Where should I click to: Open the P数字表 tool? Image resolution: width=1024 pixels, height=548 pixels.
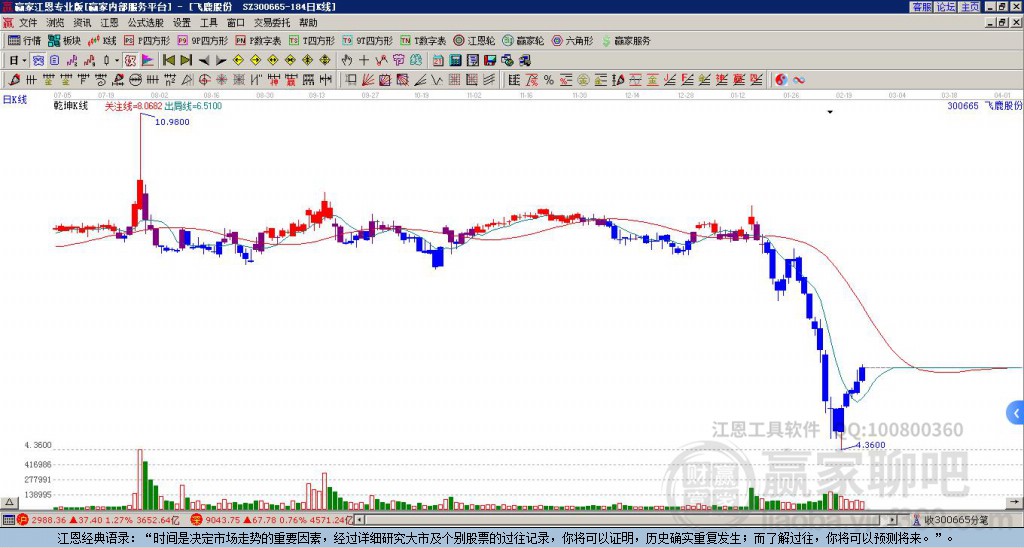(259, 40)
